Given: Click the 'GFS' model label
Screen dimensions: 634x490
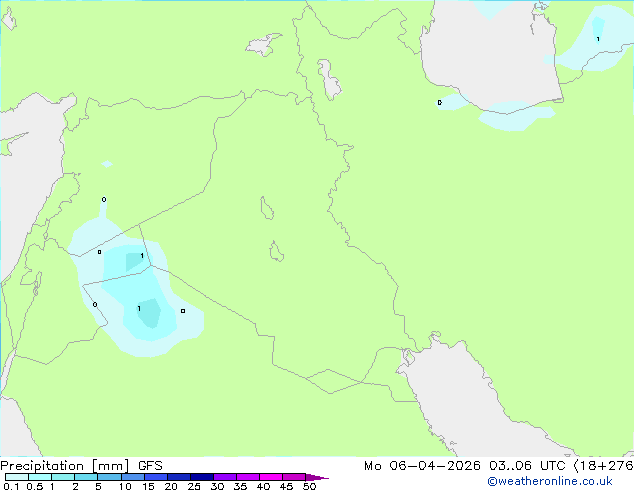Looking at the screenshot, I should (150, 466).
